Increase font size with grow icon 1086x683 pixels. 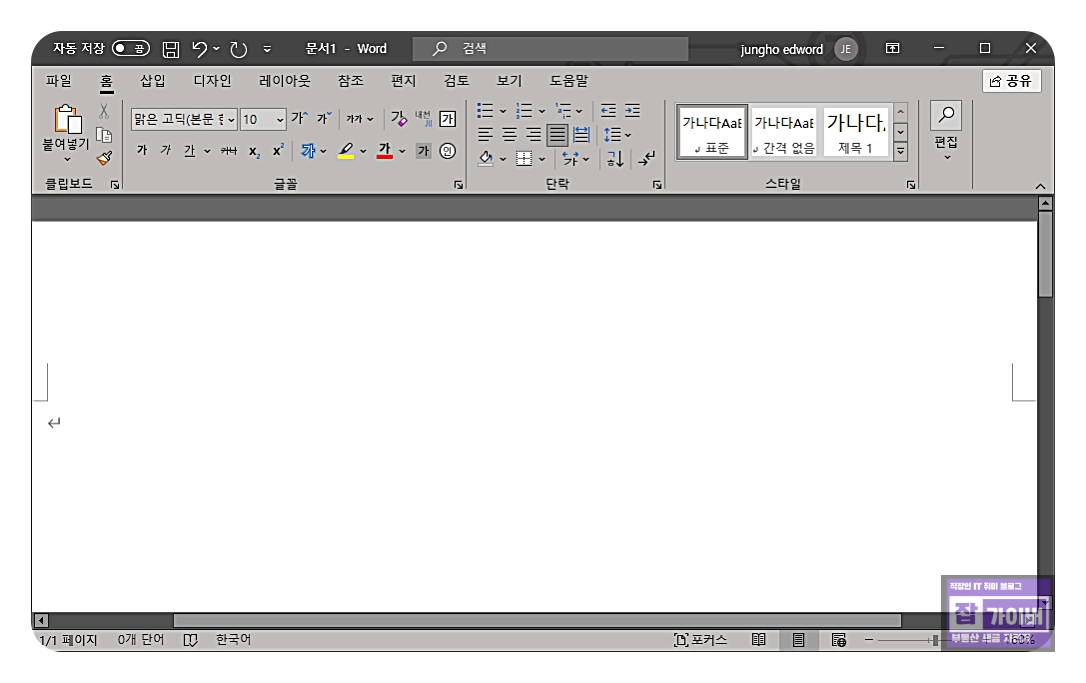[299, 118]
